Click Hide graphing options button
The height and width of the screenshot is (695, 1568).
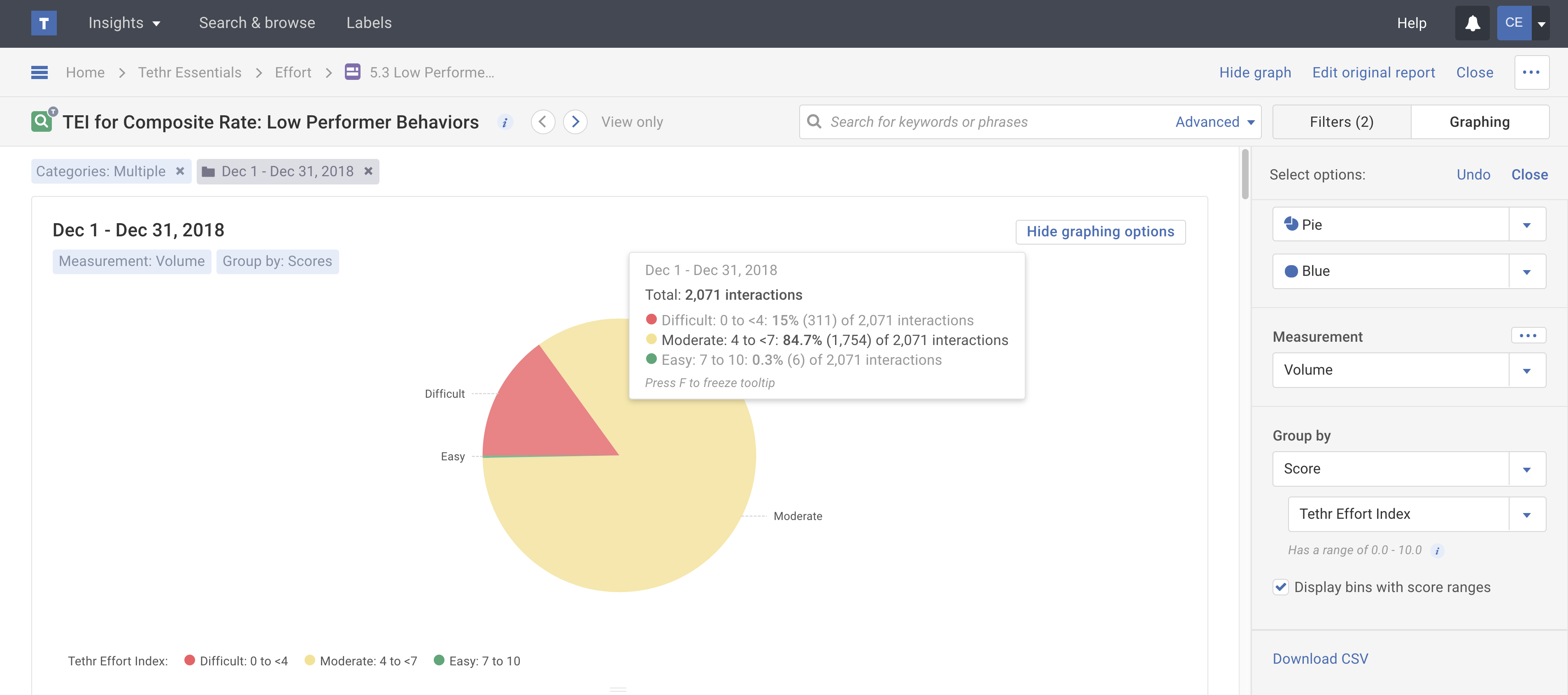coord(1100,231)
